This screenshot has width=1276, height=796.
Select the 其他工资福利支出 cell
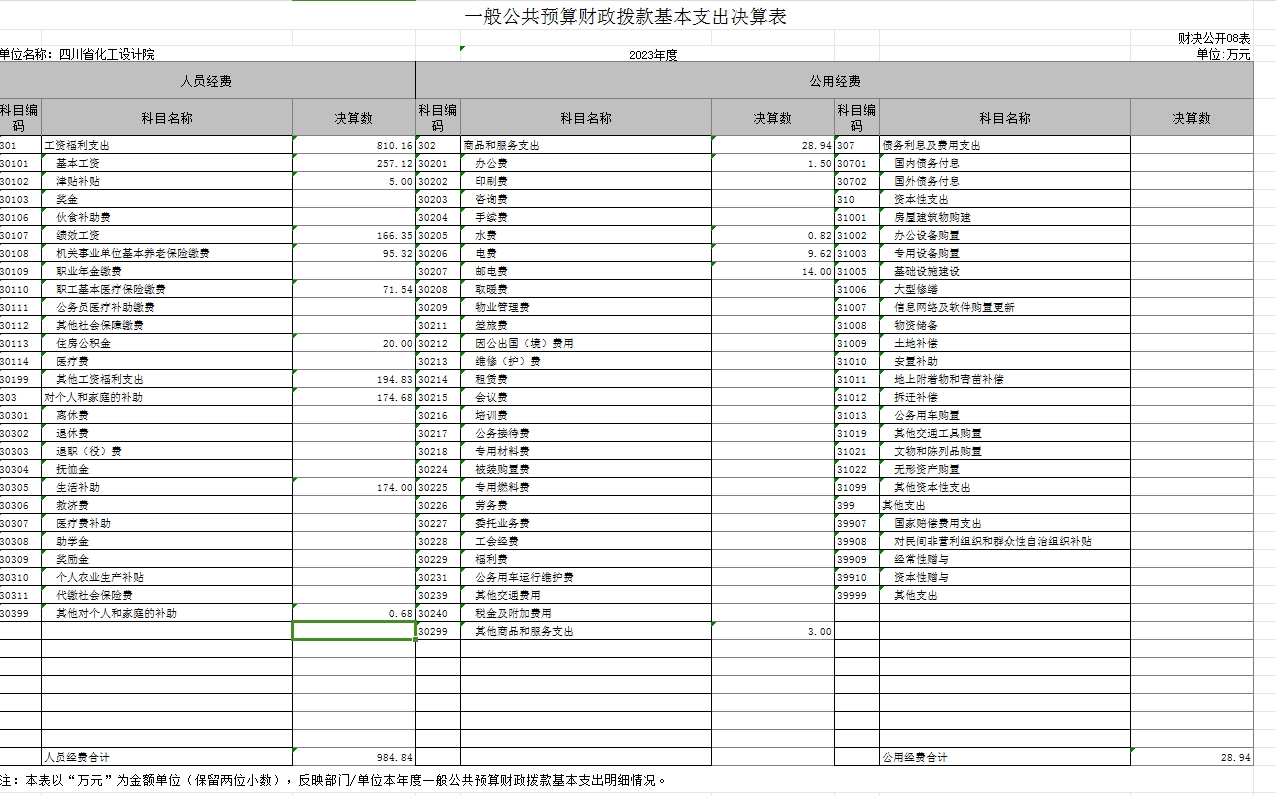coord(167,379)
